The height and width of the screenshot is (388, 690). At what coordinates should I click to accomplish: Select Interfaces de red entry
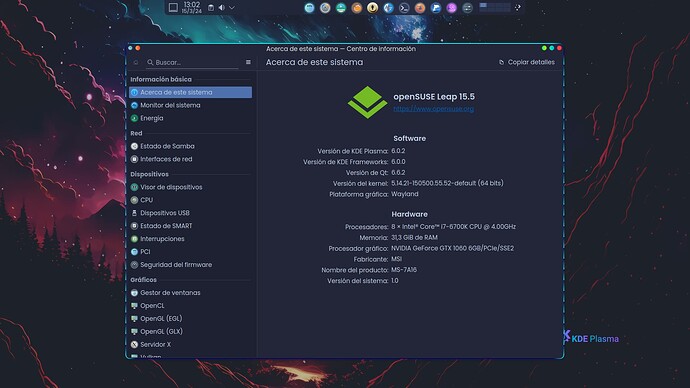click(x=191, y=159)
